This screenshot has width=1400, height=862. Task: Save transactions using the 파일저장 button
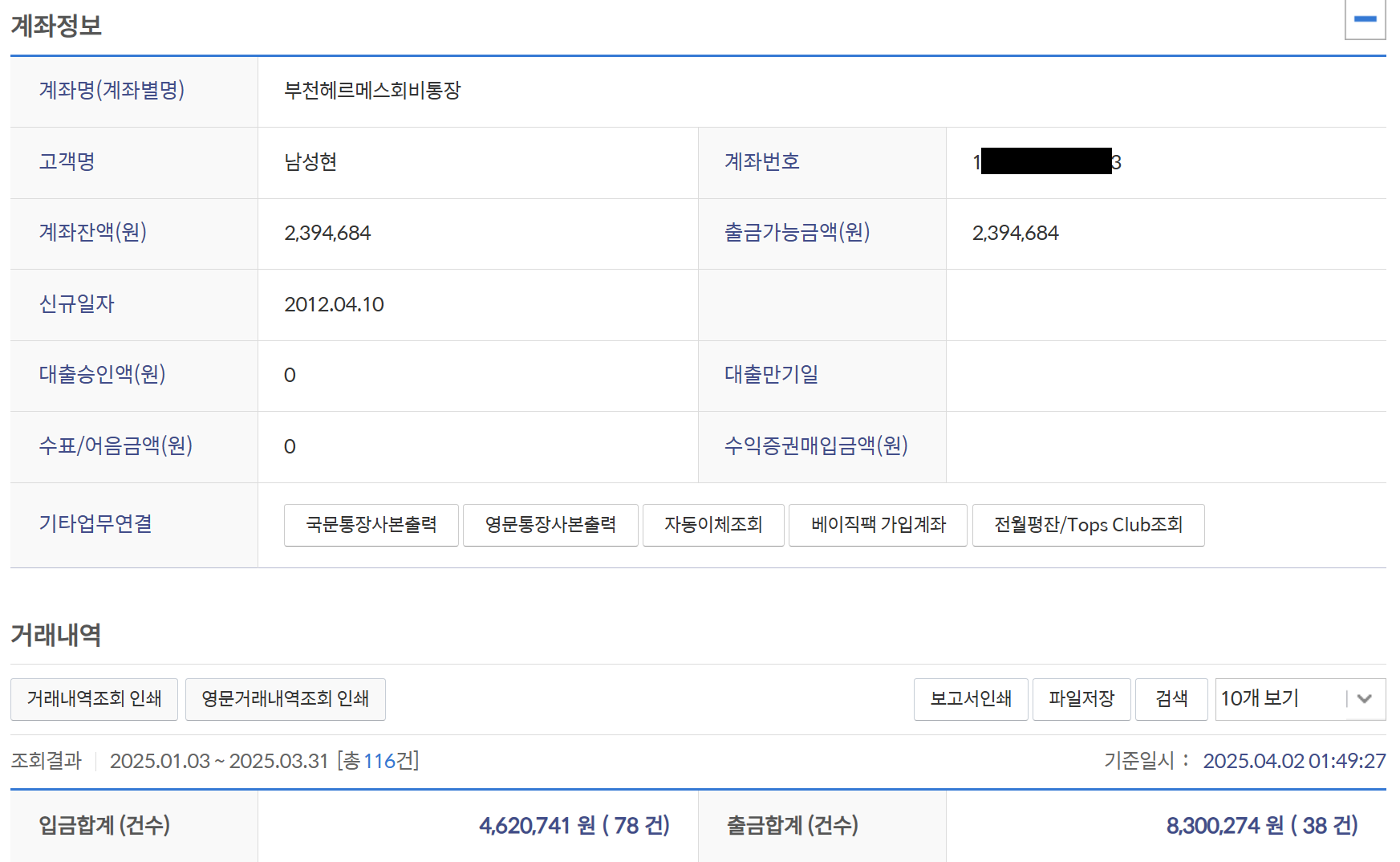[x=1081, y=699]
